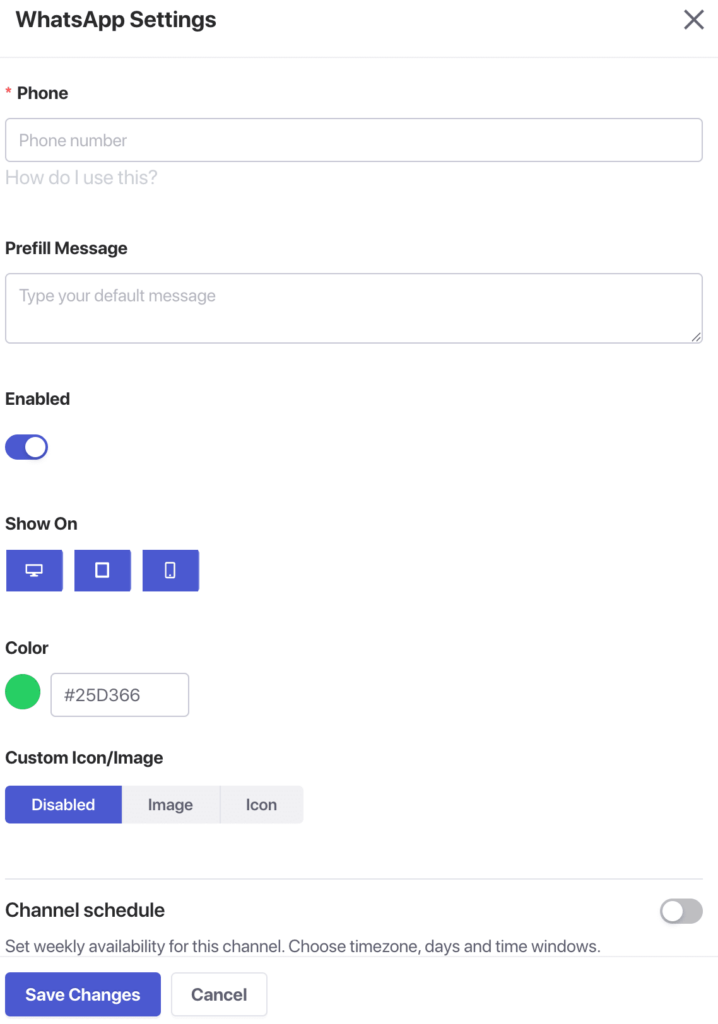The image size is (718, 1024).
Task: Toggle mobile phone visibility under Show On
Action: [x=170, y=570]
